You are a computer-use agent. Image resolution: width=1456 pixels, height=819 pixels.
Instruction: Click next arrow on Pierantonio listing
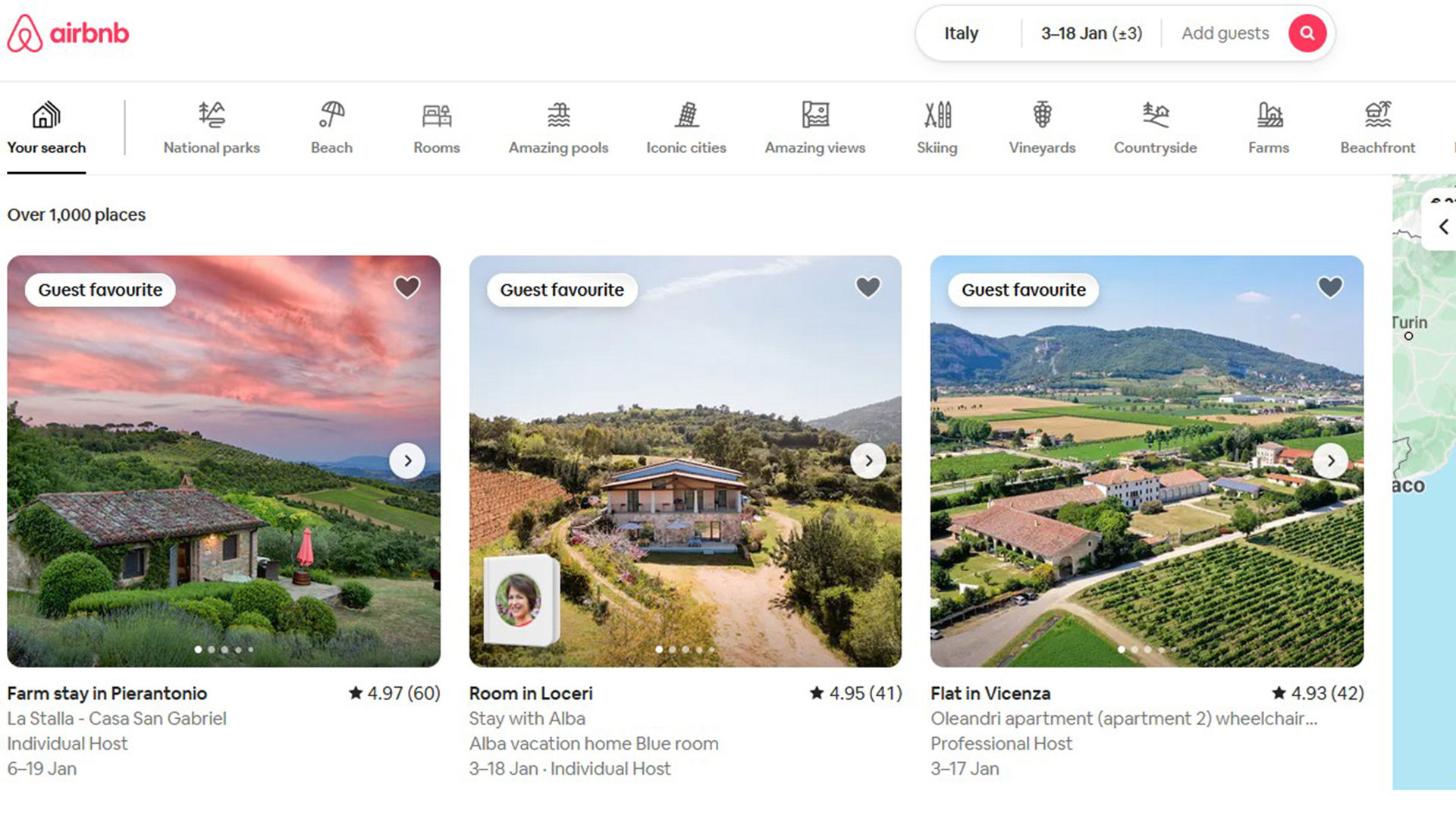coord(408,460)
